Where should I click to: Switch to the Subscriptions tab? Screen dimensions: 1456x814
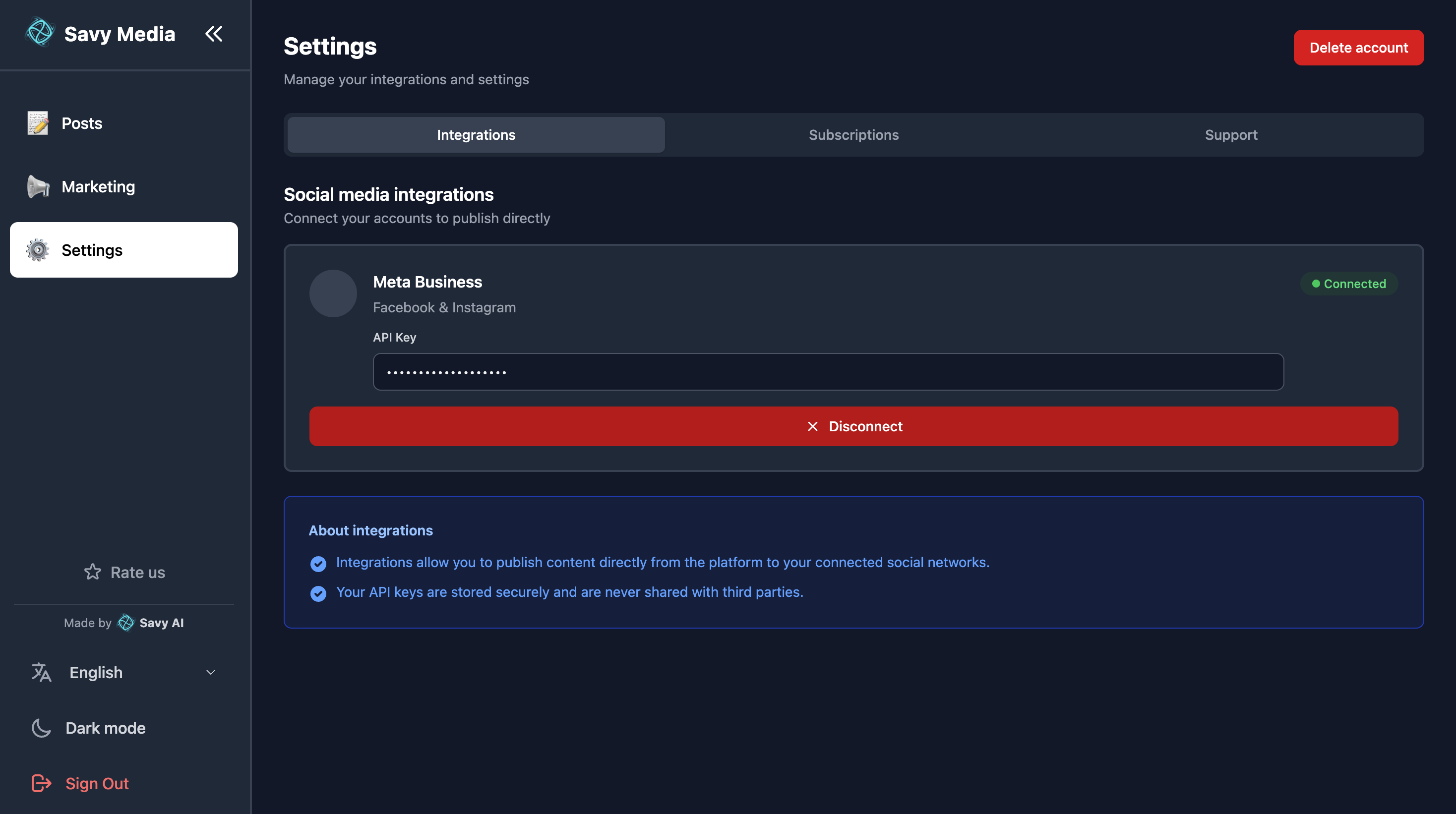(x=853, y=134)
